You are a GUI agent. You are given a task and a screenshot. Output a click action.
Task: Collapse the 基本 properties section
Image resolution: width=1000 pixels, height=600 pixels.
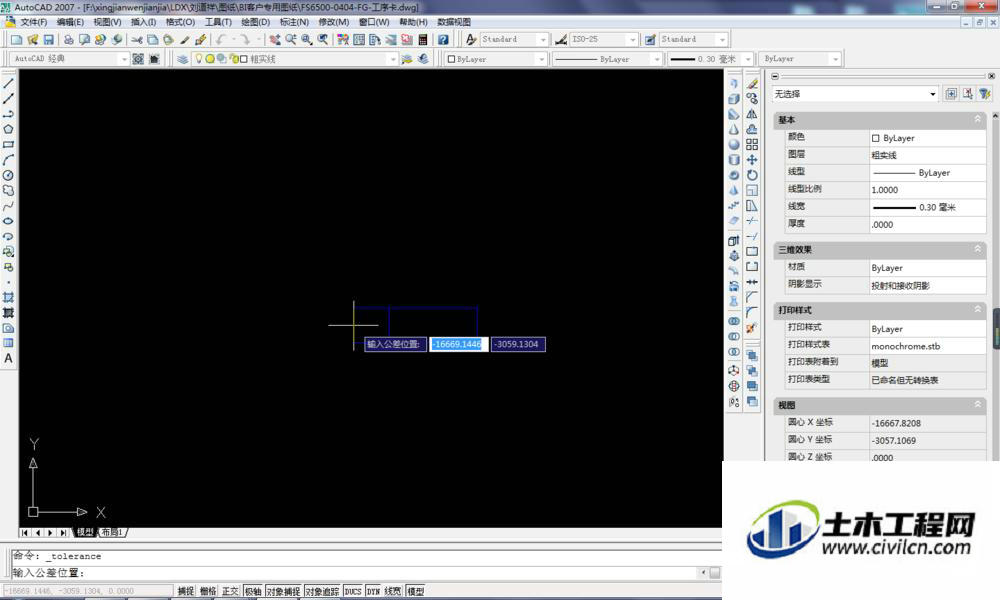click(x=977, y=119)
